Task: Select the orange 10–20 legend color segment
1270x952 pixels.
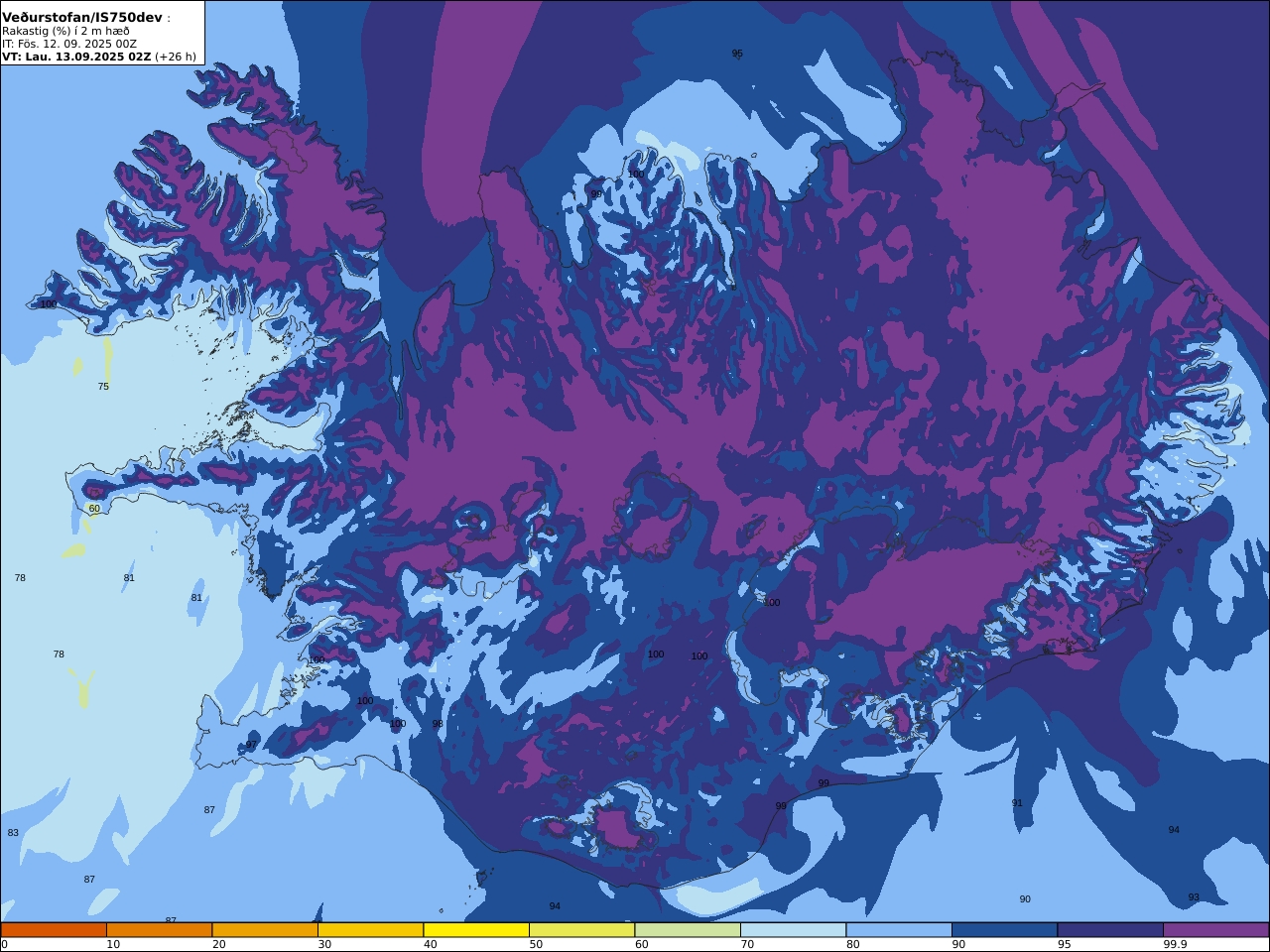Action: 159,930
